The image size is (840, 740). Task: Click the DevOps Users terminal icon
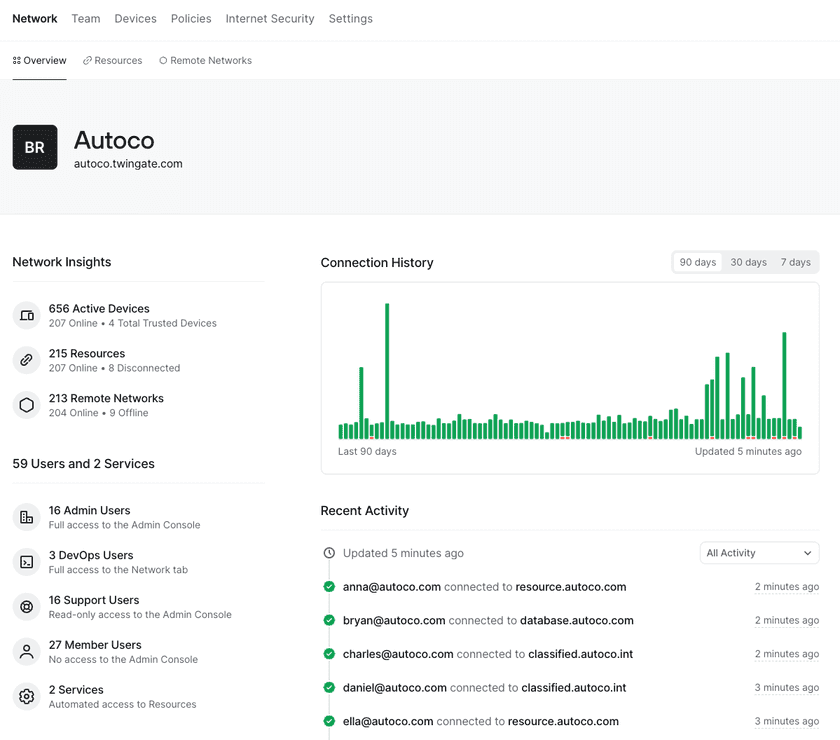26,562
